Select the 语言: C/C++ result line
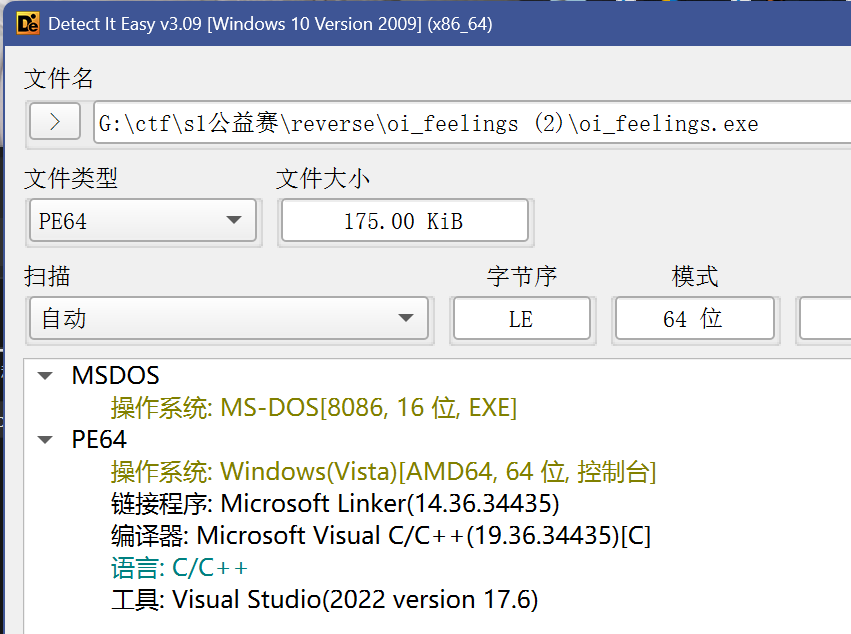This screenshot has height=634, width=851. [x=179, y=567]
